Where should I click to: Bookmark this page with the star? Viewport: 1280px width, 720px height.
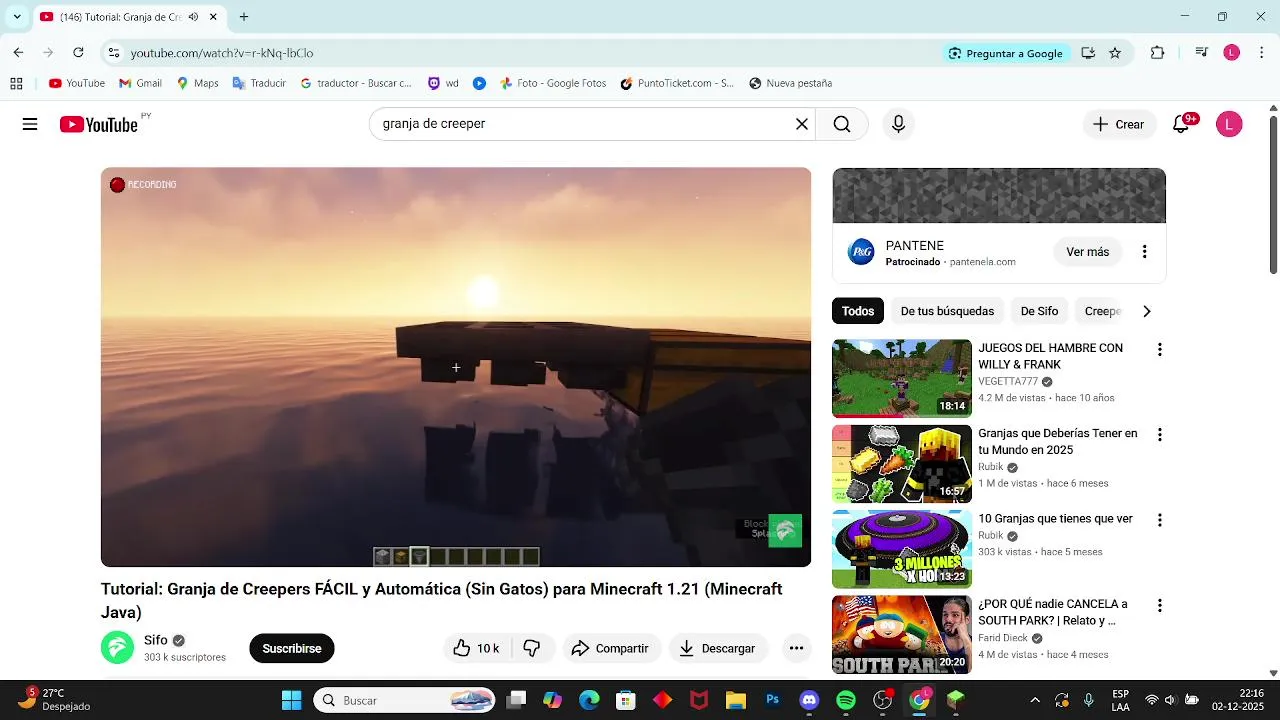(x=1115, y=53)
